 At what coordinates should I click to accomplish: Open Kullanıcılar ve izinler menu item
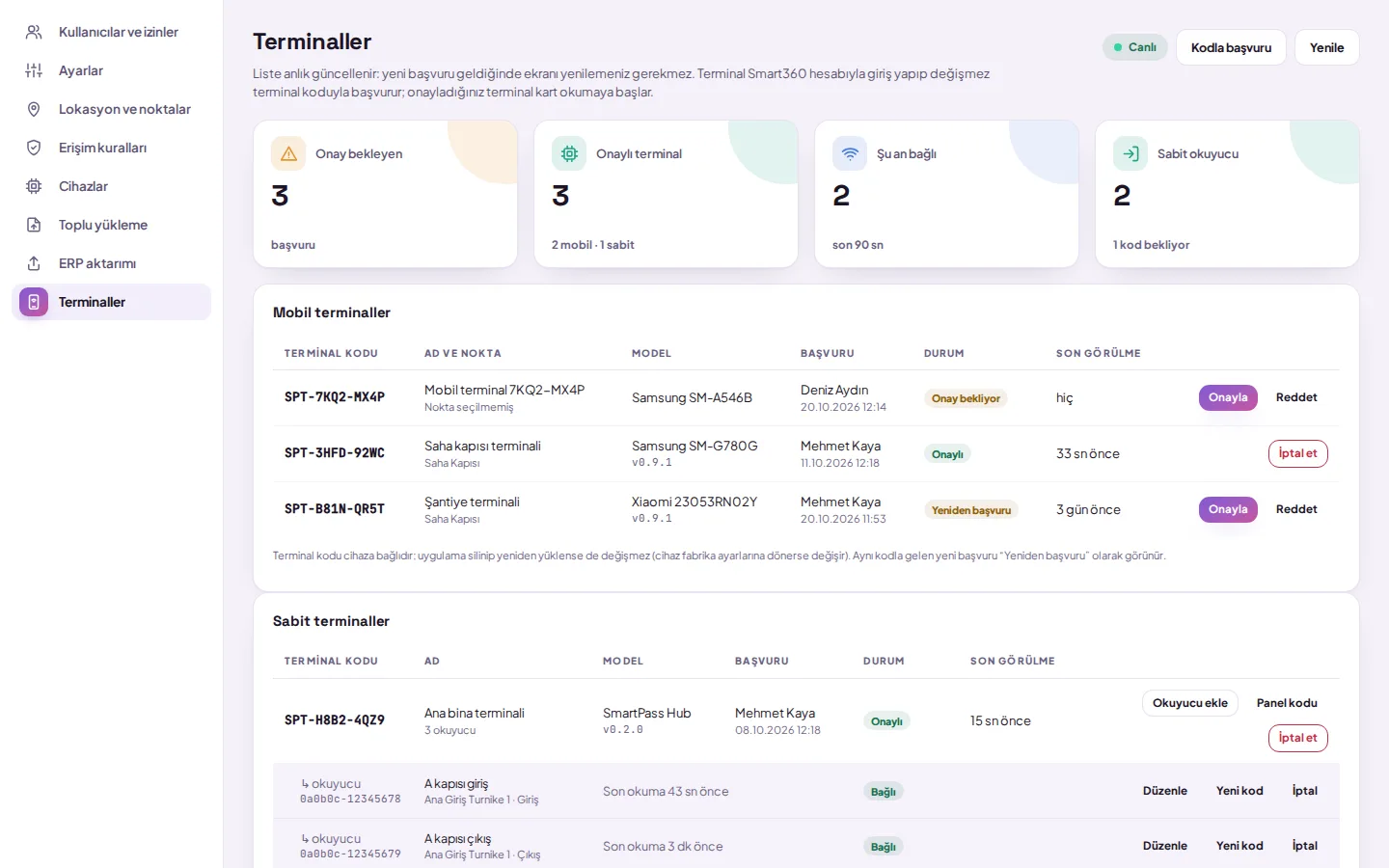coord(111,32)
